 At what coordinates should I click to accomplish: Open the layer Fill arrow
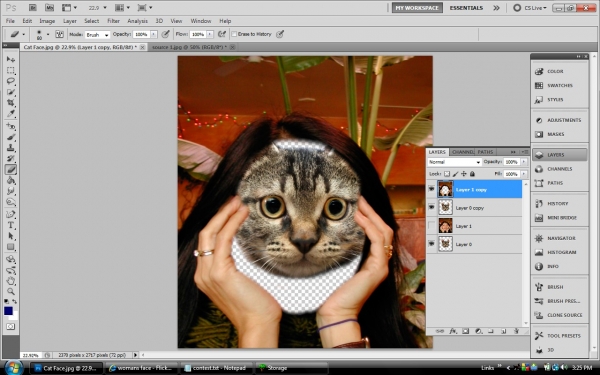[x=524, y=174]
